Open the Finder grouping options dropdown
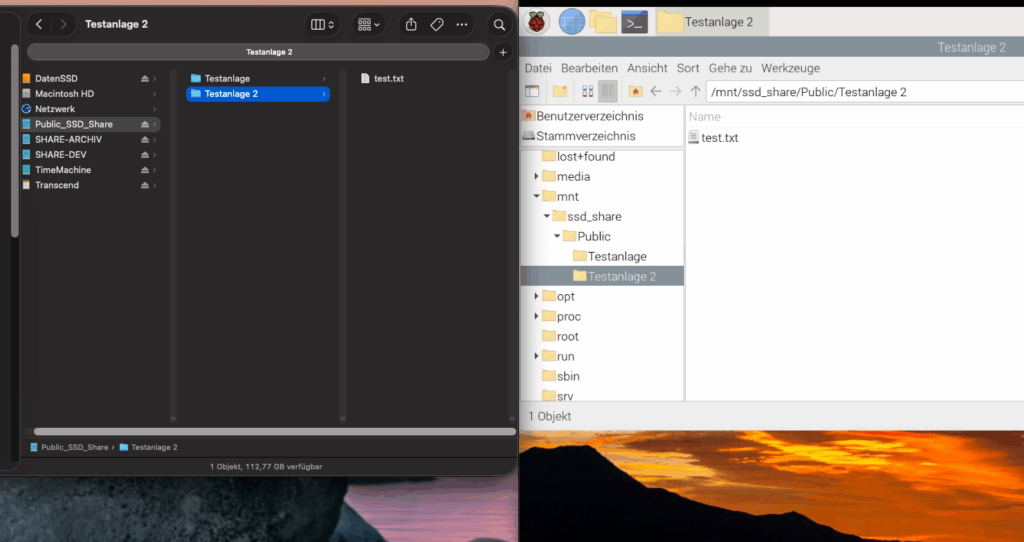 pyautogui.click(x=370, y=24)
